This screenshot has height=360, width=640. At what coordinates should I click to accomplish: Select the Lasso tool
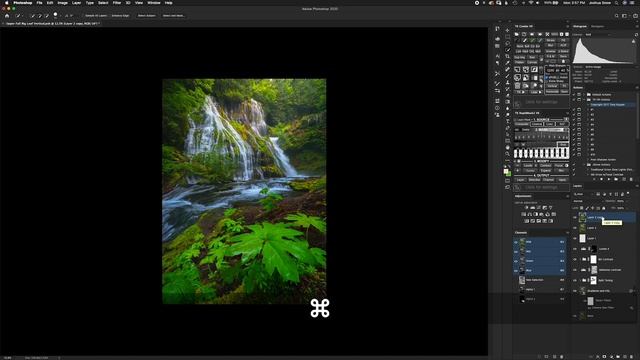pos(507,43)
